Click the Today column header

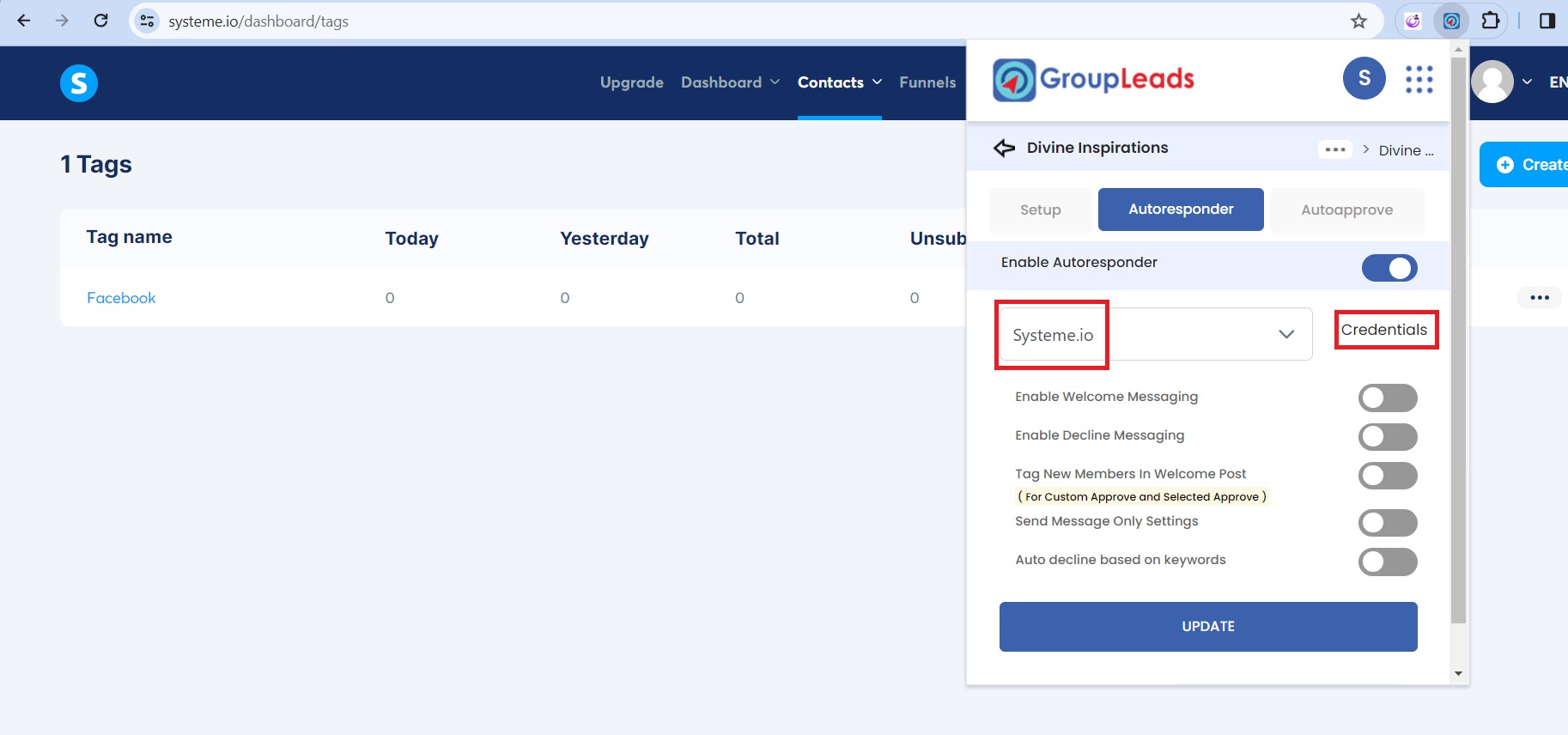tap(411, 239)
